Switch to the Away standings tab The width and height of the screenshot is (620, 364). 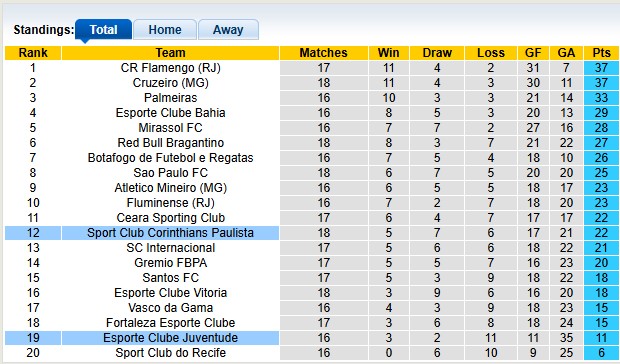click(x=228, y=30)
